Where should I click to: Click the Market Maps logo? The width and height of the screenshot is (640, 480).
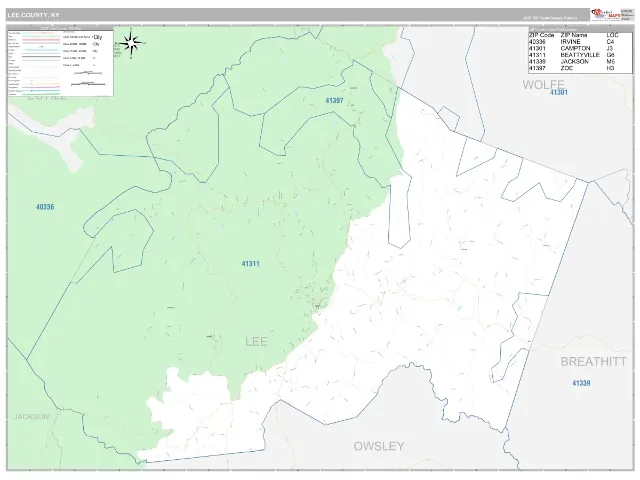606,15
